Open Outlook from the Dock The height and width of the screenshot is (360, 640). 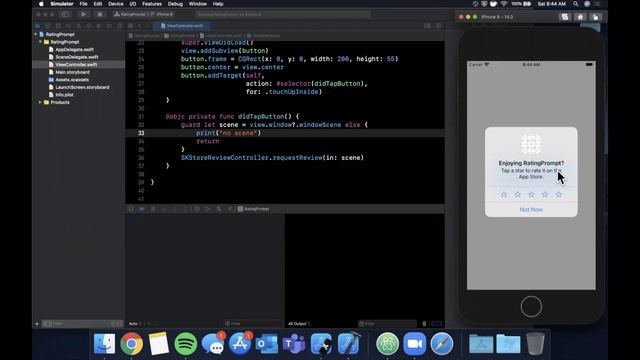(267, 344)
